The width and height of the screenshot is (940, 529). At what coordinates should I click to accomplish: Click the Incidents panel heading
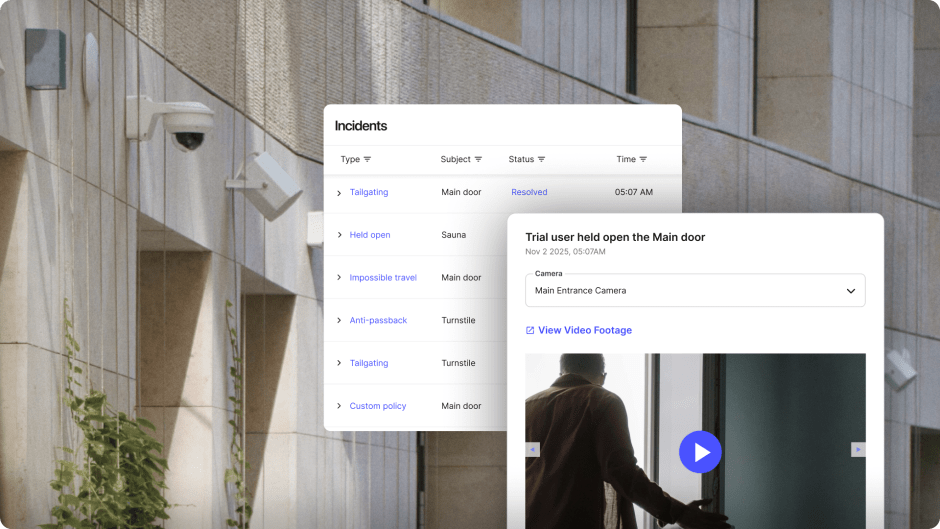point(361,126)
